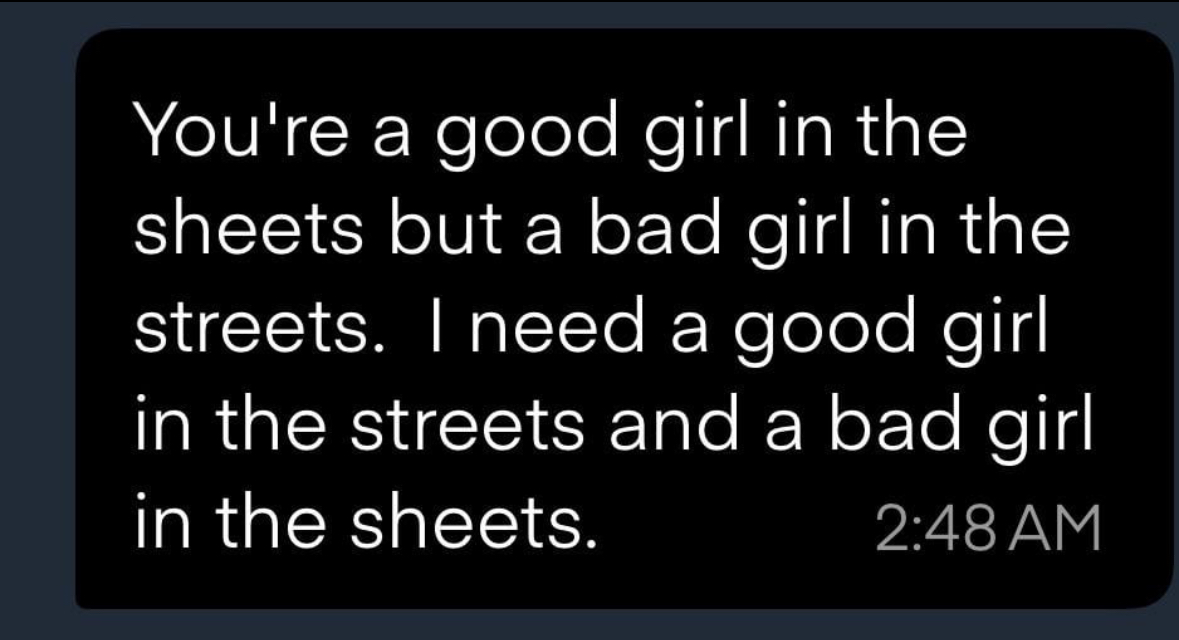
Task: Click the word "good" on the third line
Action: click(x=825, y=332)
